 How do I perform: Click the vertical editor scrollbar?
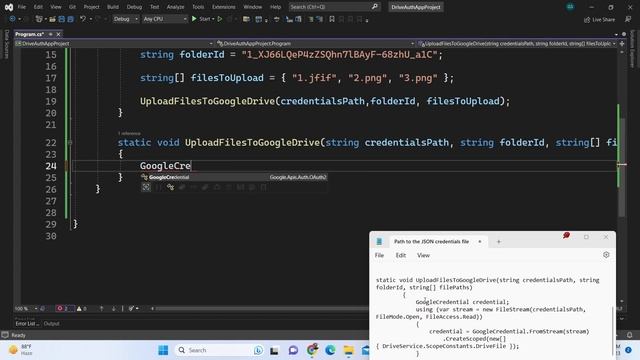(622, 167)
